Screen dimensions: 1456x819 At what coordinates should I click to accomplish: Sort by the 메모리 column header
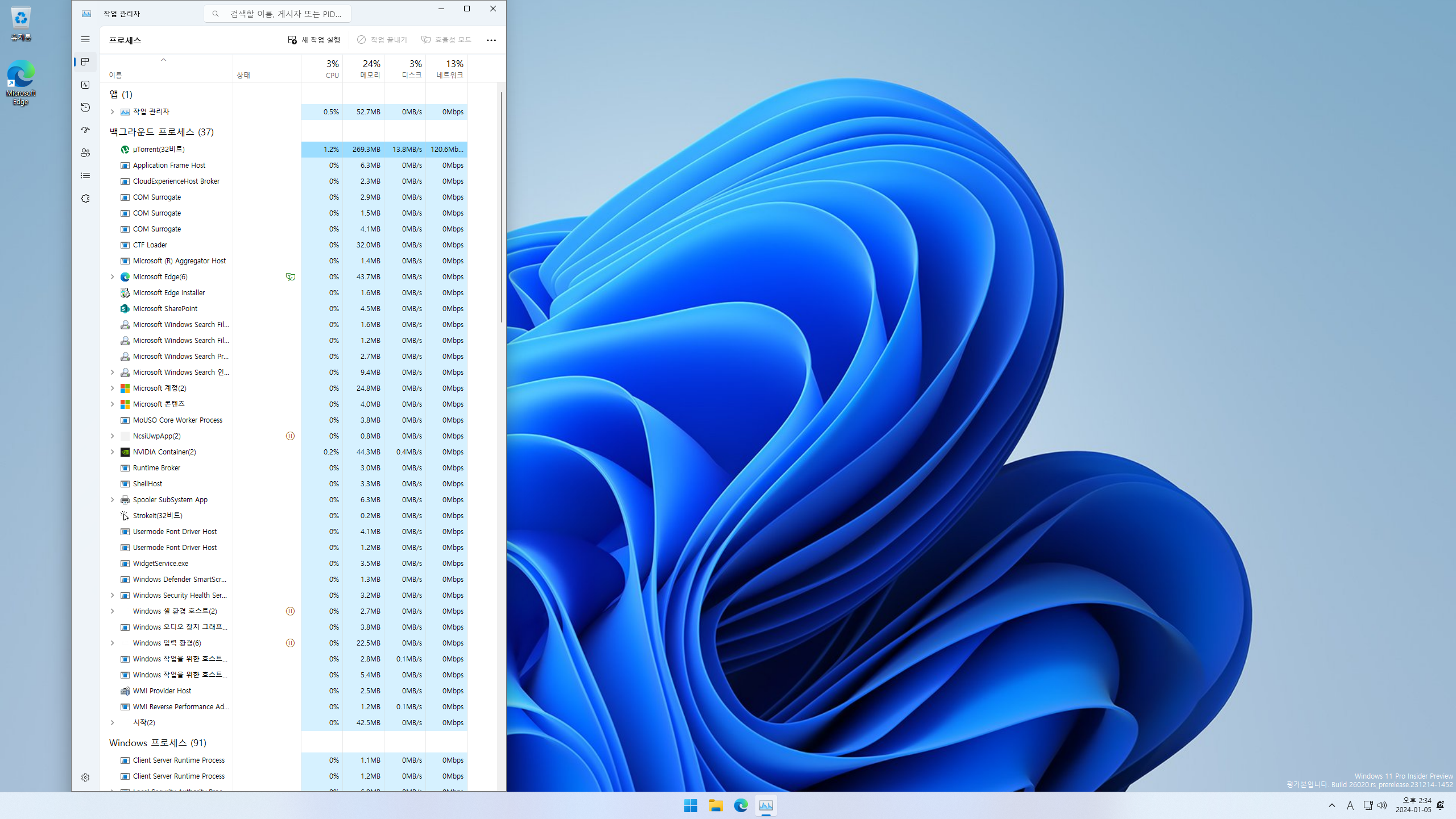pos(363,68)
